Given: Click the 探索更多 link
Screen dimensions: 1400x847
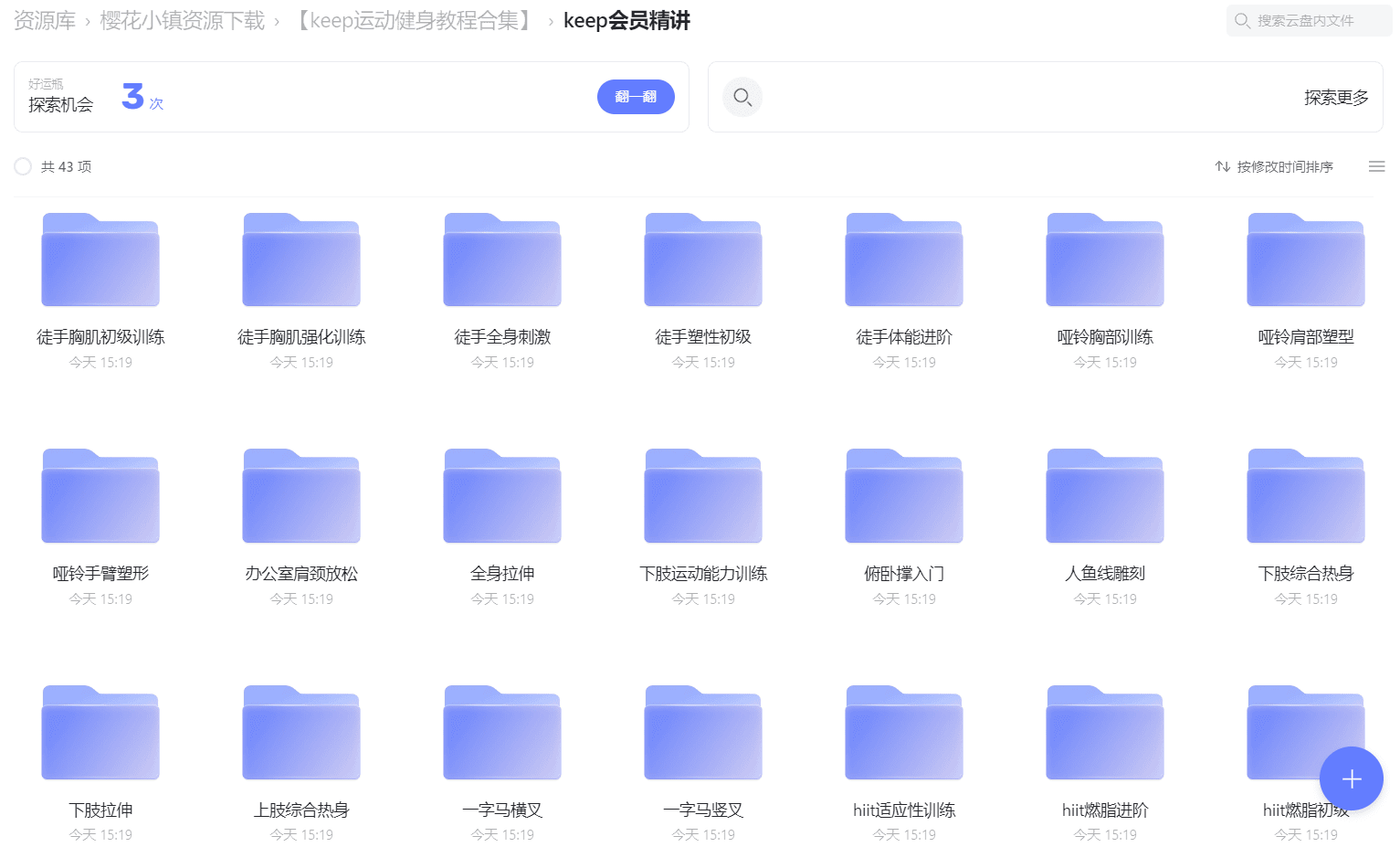Looking at the screenshot, I should pyautogui.click(x=1335, y=97).
